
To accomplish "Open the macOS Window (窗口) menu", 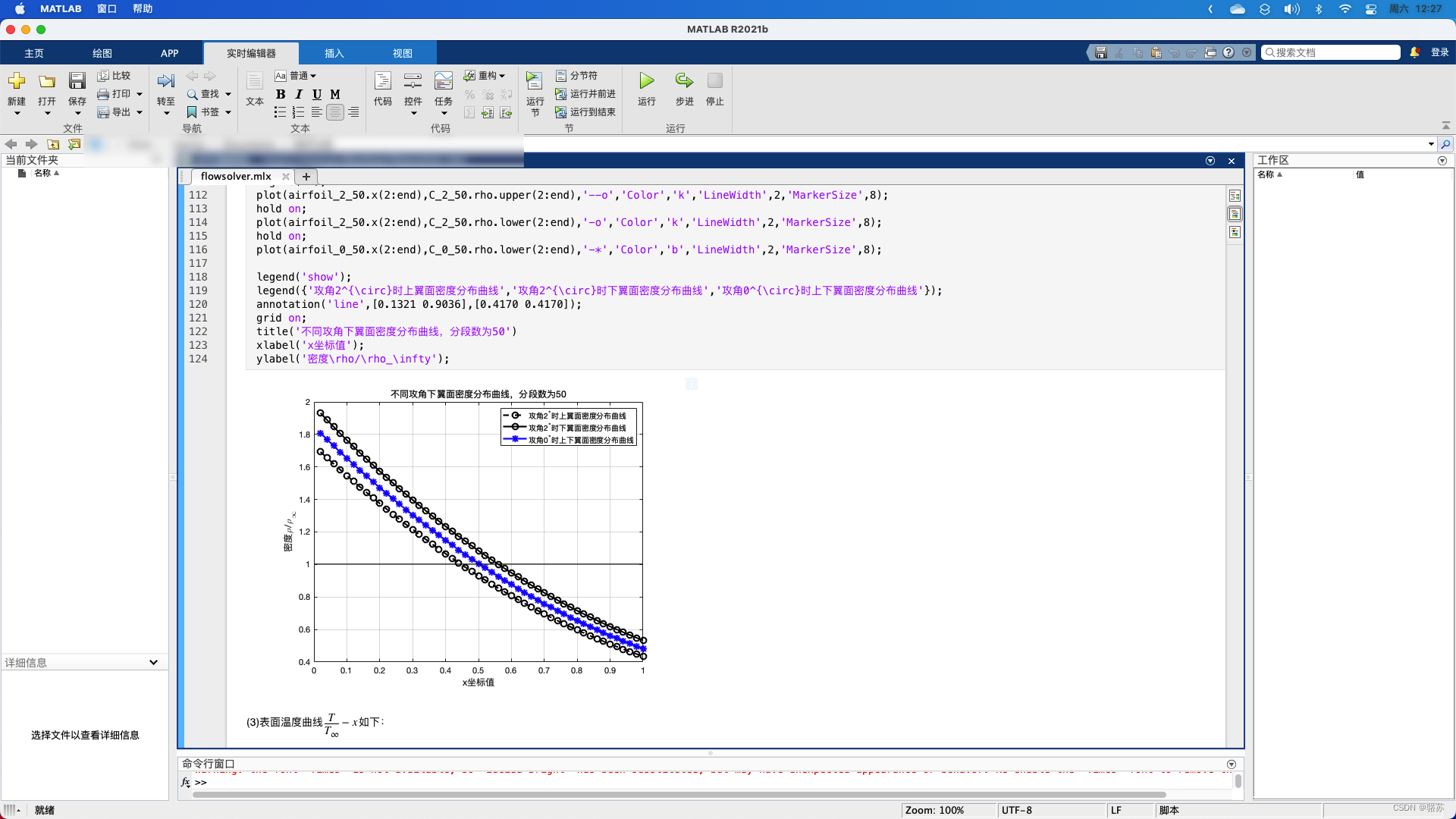I will pos(107,9).
